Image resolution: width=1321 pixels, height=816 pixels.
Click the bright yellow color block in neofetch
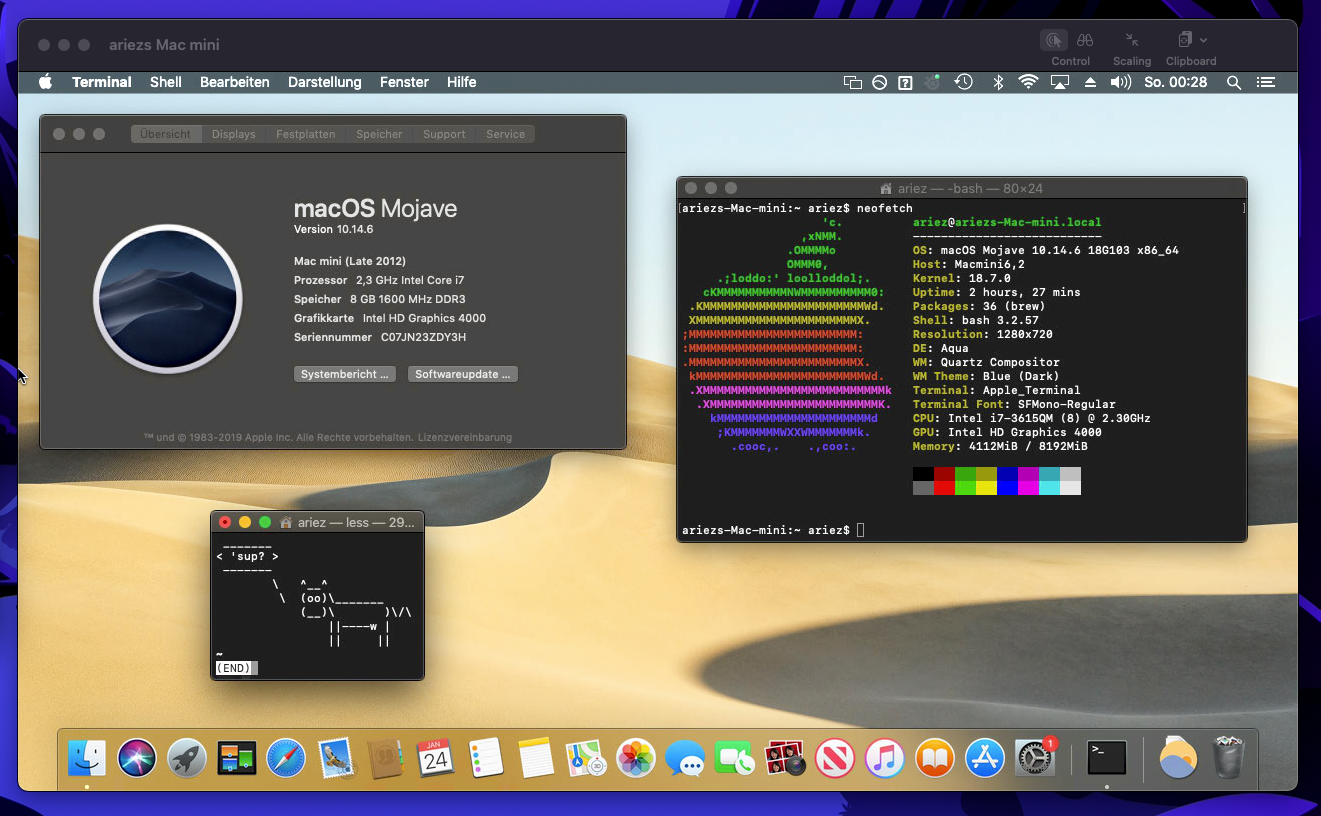coord(986,488)
